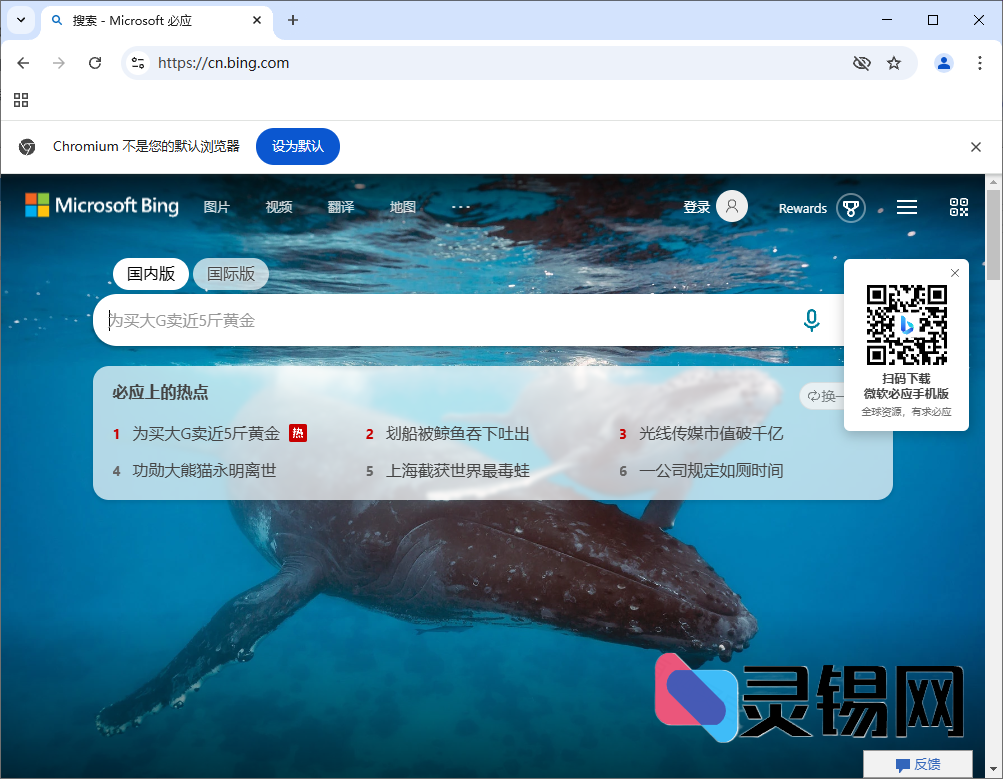
Task: Click the Microsoft Bing logo
Action: click(x=101, y=205)
